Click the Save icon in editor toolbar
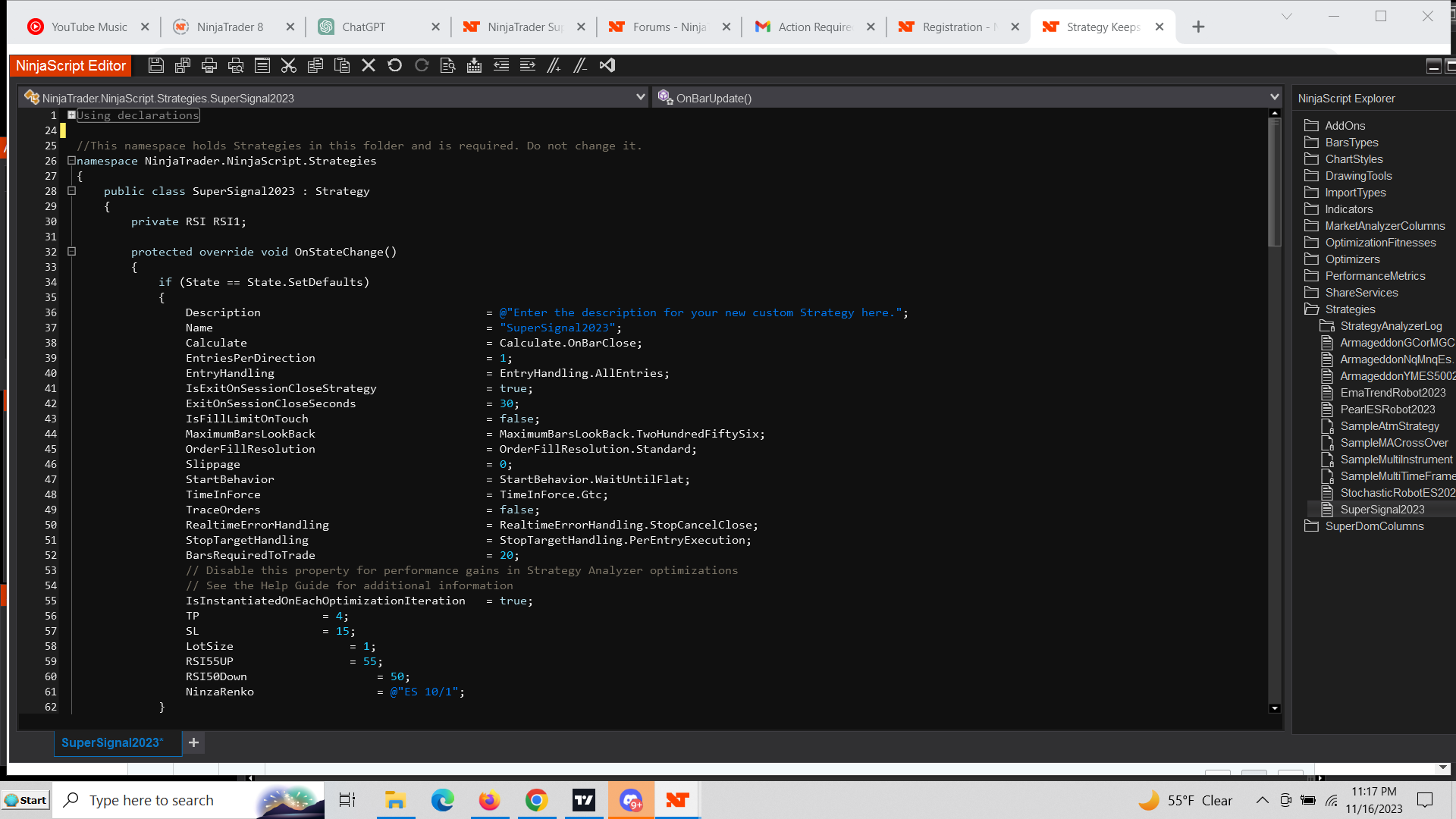The height and width of the screenshot is (819, 1456). pyautogui.click(x=155, y=66)
